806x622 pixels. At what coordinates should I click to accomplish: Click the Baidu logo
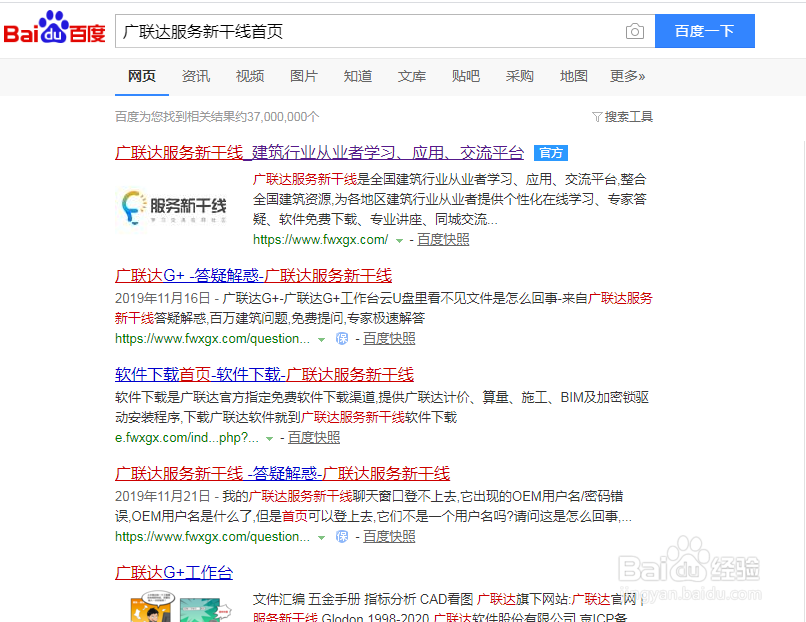coord(54,28)
